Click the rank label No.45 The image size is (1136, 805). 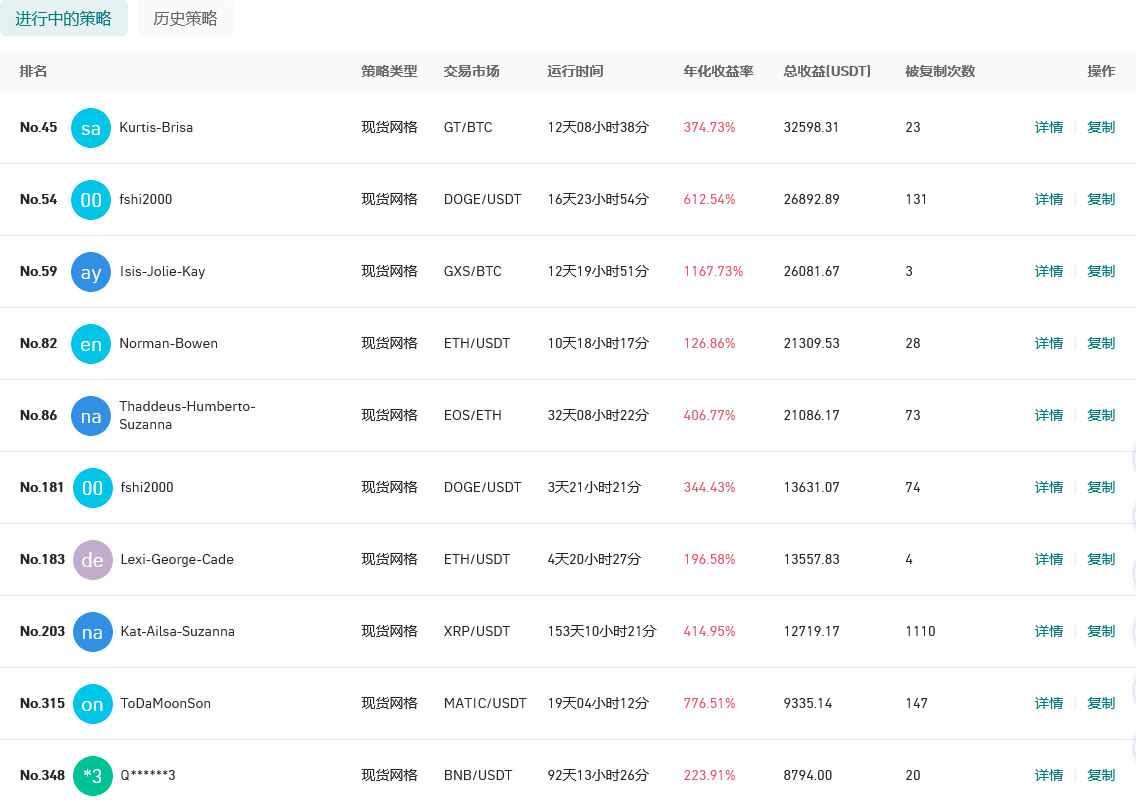(38, 128)
